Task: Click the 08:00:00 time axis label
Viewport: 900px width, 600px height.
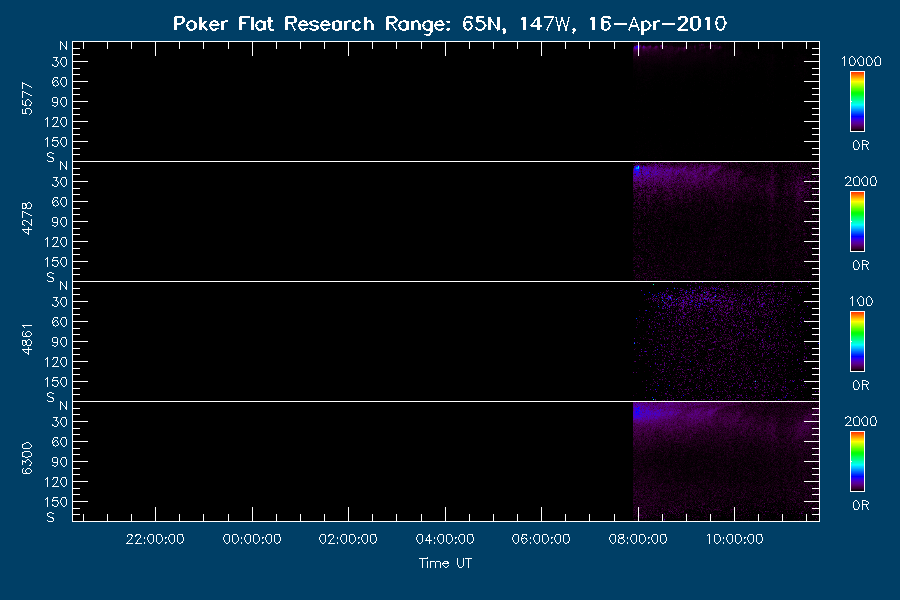Action: tap(638, 539)
